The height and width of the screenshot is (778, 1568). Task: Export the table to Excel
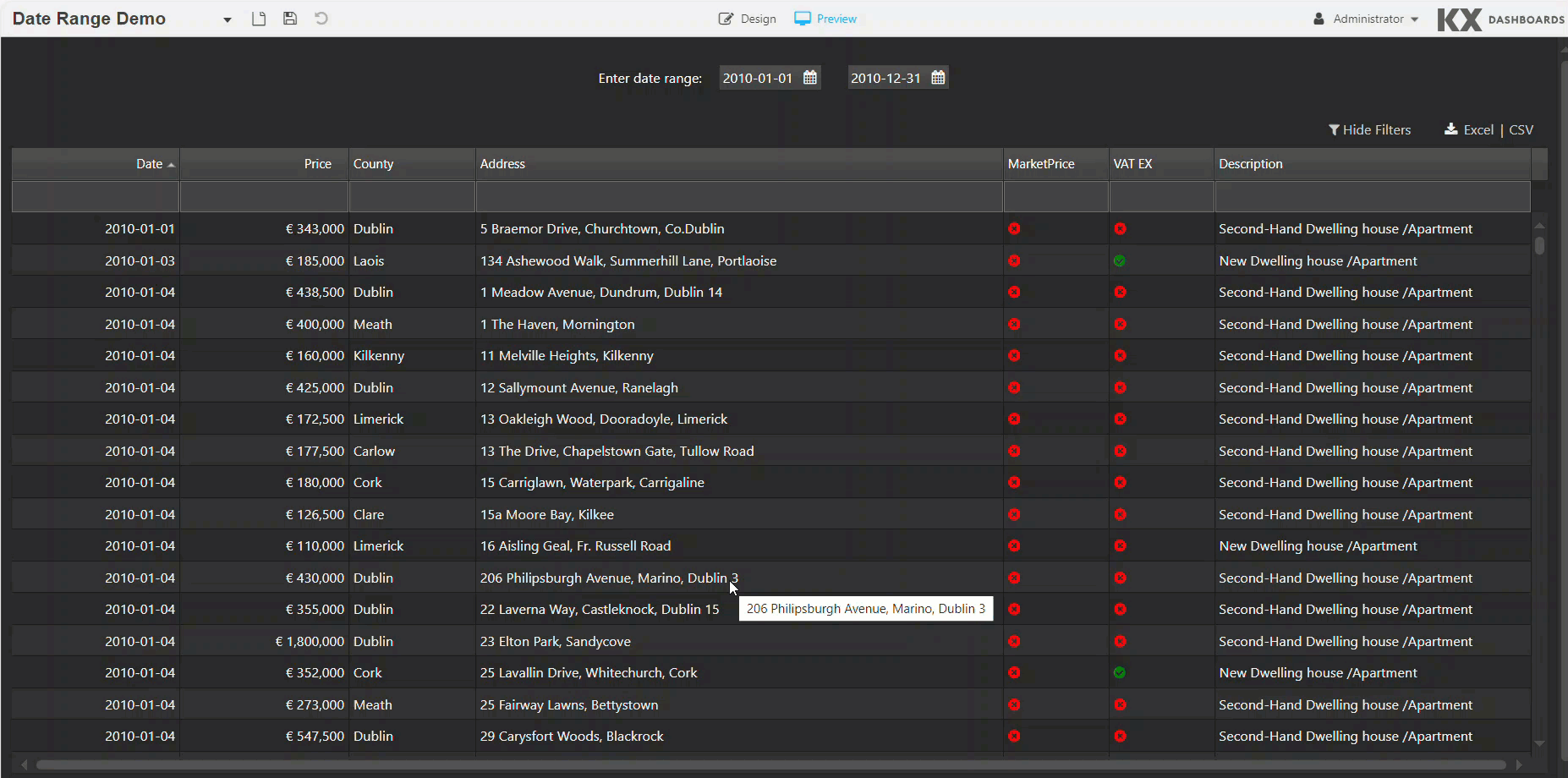(x=1470, y=130)
